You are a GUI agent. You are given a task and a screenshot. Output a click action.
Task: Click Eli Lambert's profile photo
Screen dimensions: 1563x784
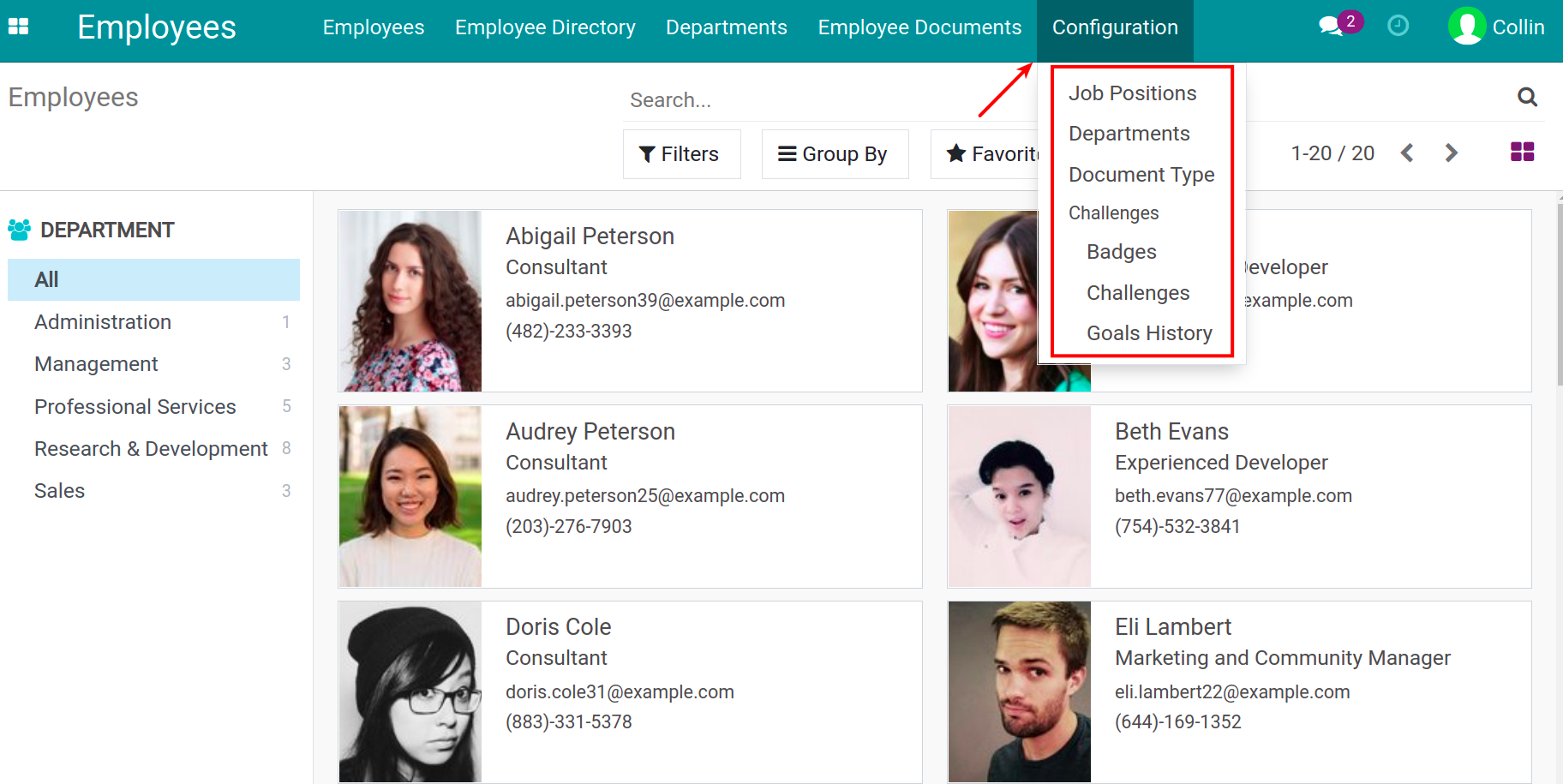1019,691
